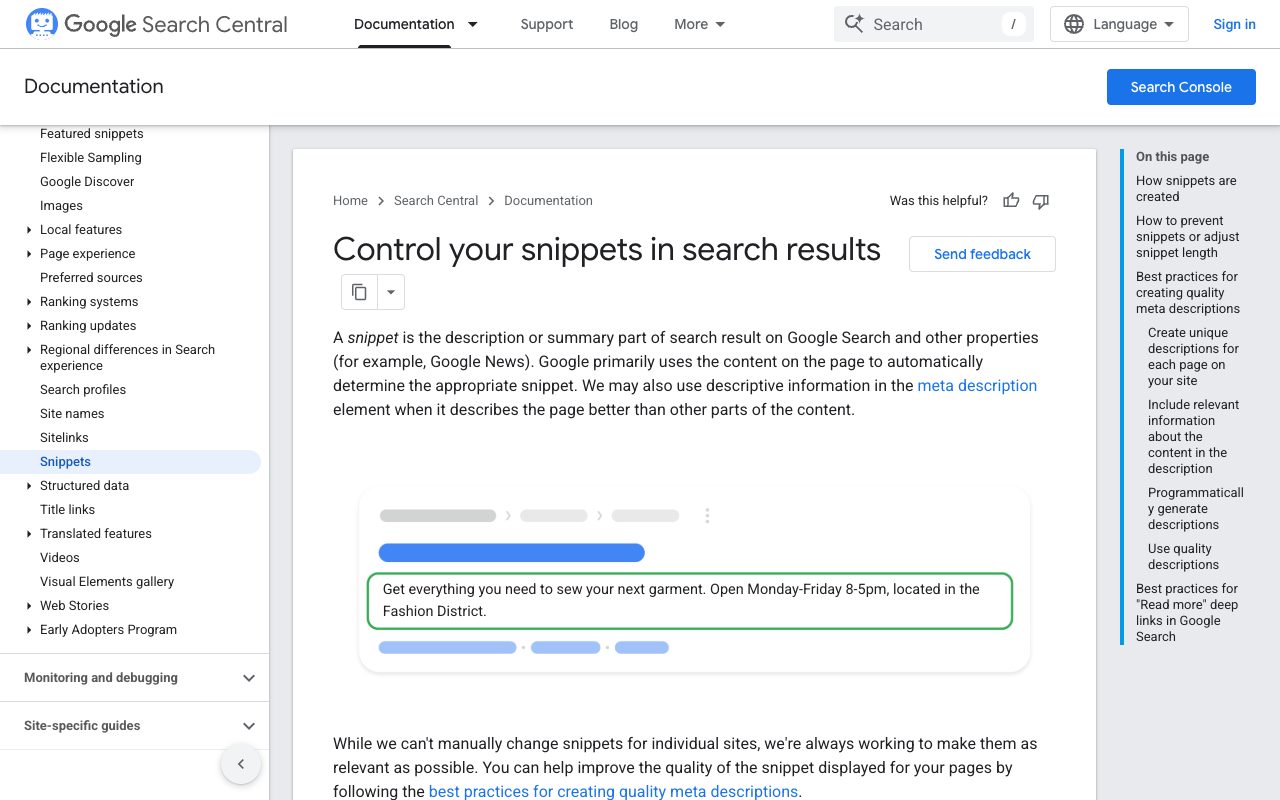
Task: Click the thumbs up helpful icon
Action: coord(1011,201)
